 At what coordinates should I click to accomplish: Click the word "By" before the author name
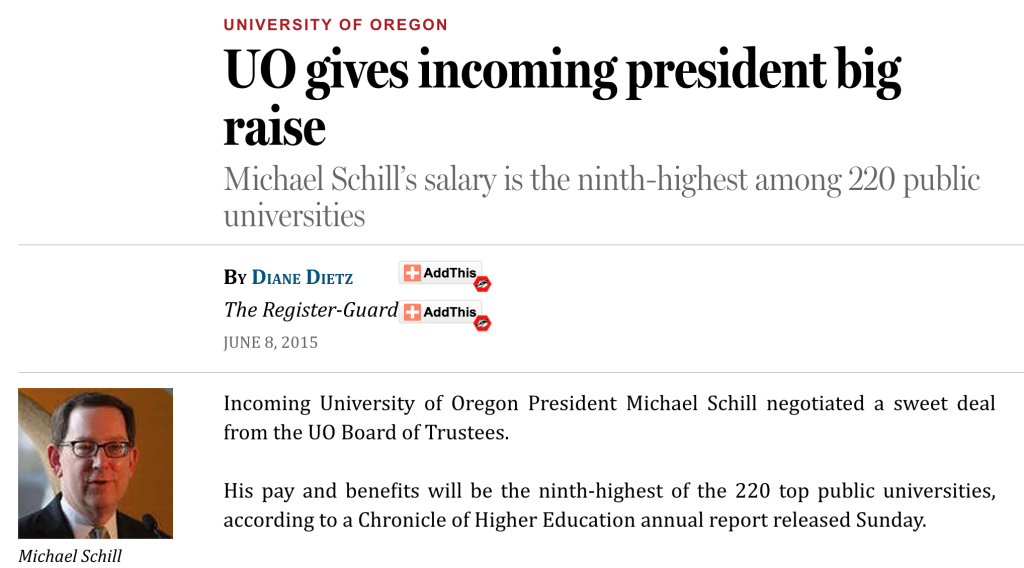coord(234,277)
